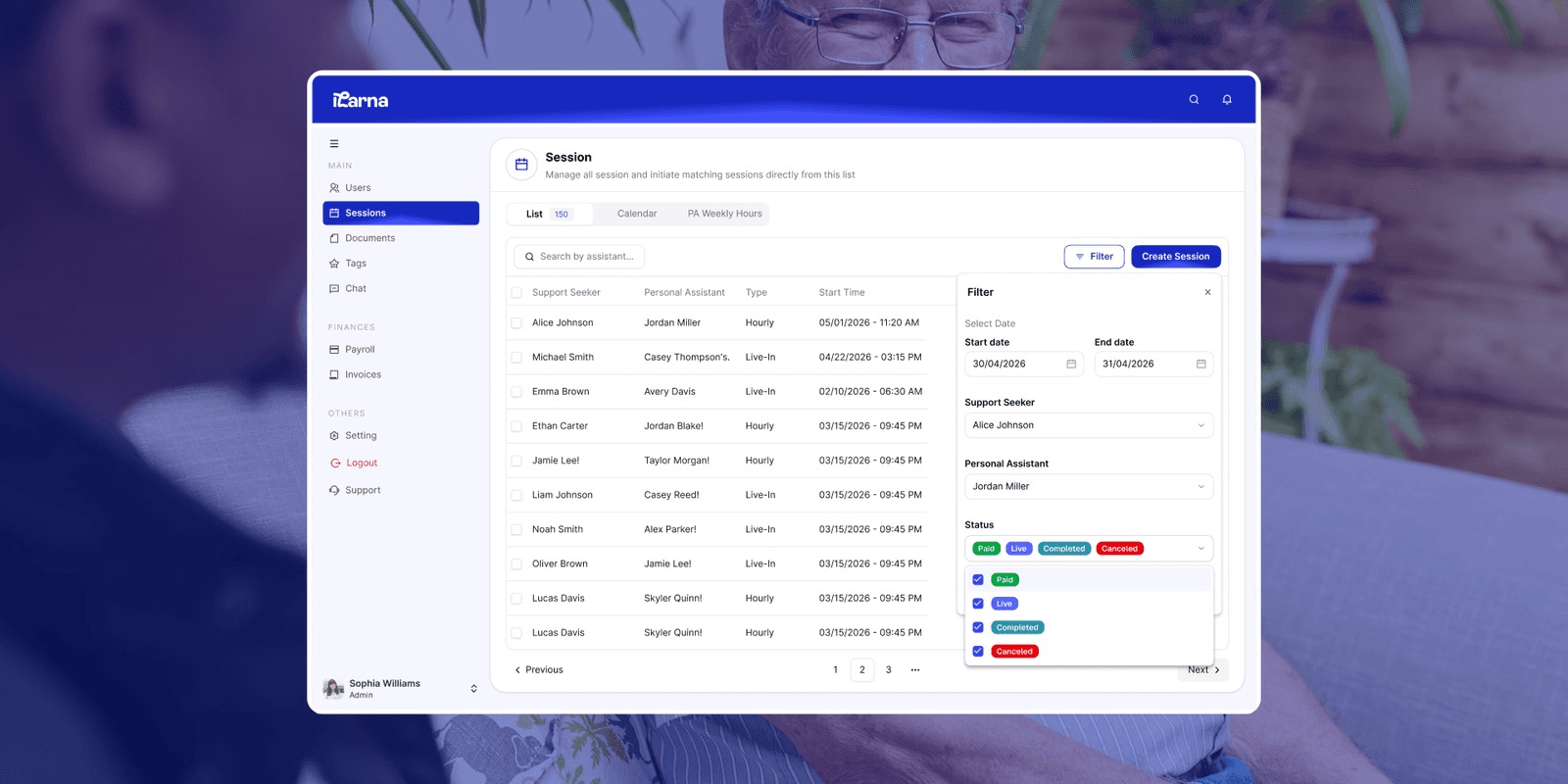Expand the Sophia Williams account switcher
Image resolution: width=1568 pixels, height=784 pixels.
[x=474, y=689]
